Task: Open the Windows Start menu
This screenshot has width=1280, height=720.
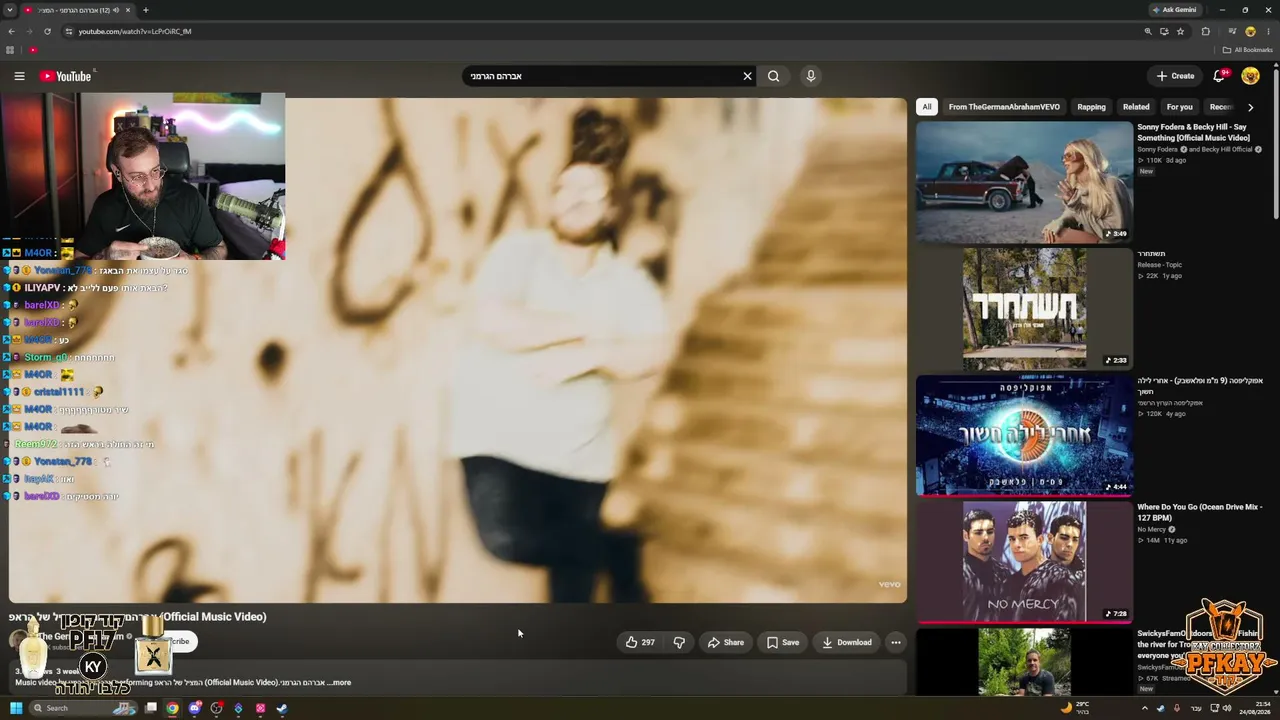Action: point(16,708)
